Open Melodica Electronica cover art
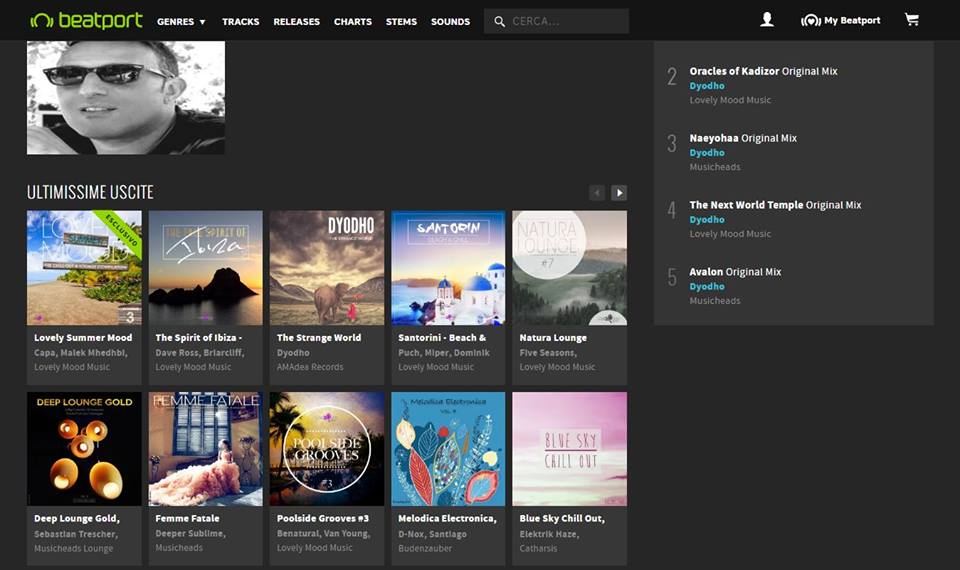960x570 pixels. click(x=448, y=449)
